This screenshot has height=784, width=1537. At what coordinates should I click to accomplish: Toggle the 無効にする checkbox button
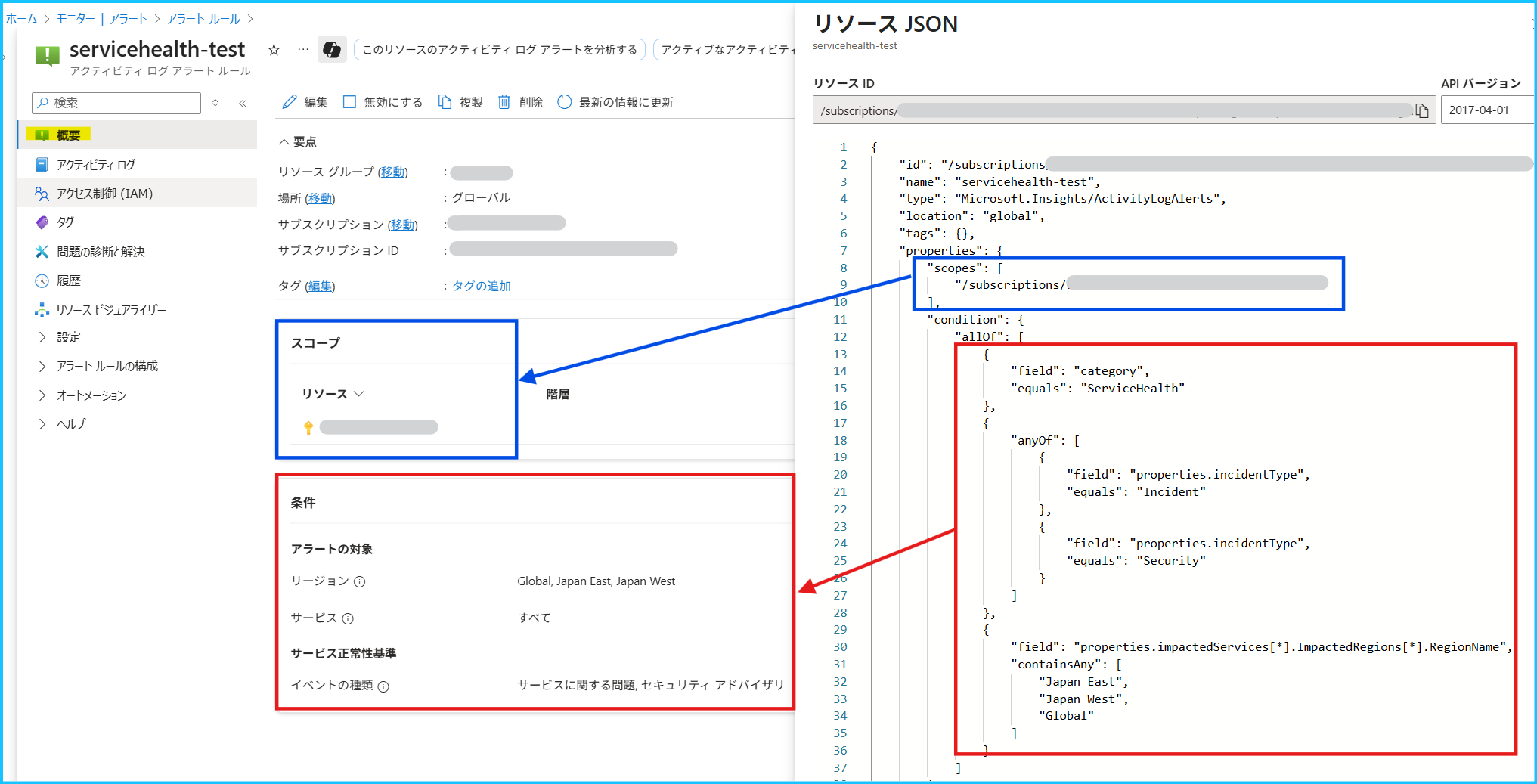point(382,102)
